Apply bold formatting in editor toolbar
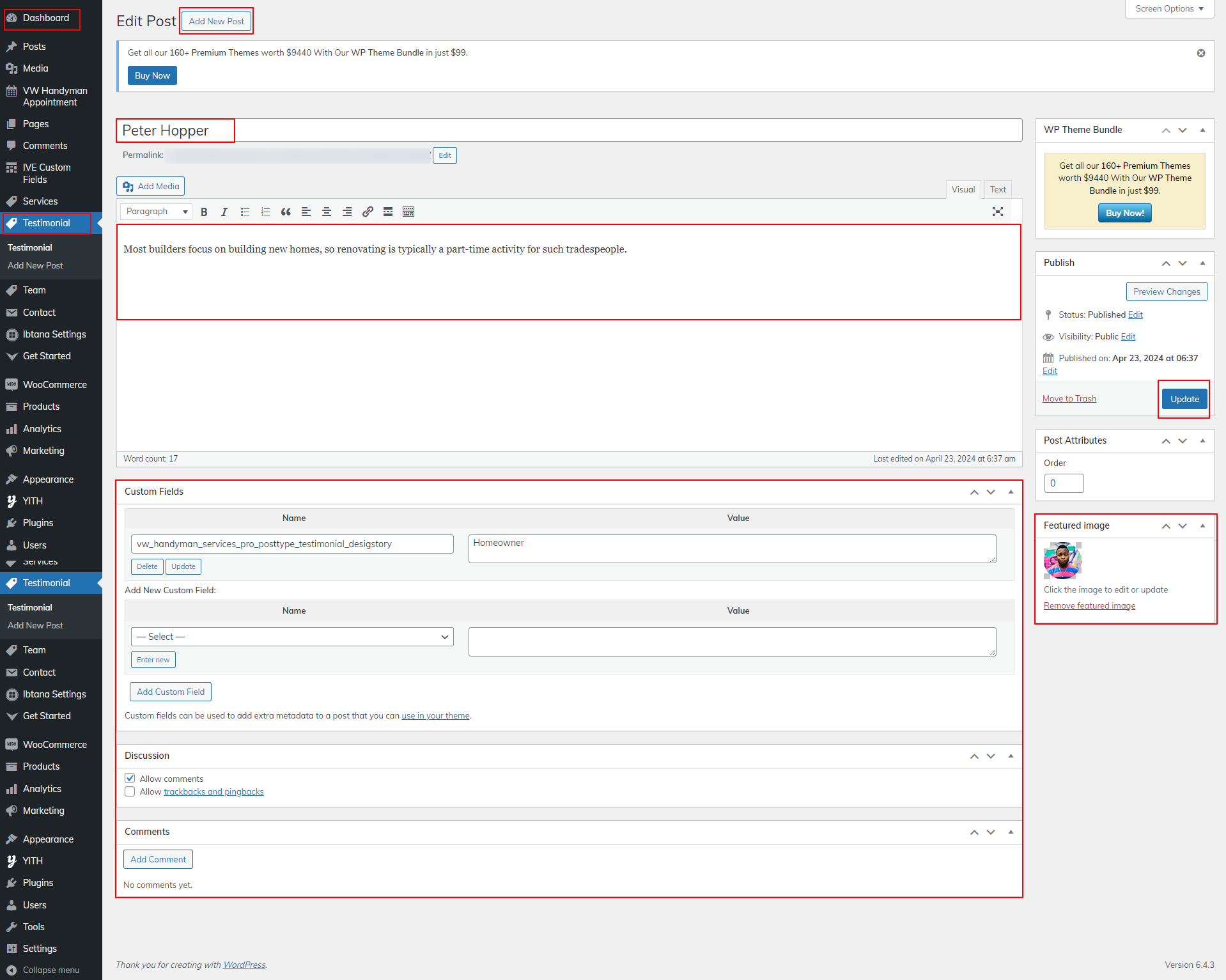The image size is (1226, 980). (x=204, y=212)
